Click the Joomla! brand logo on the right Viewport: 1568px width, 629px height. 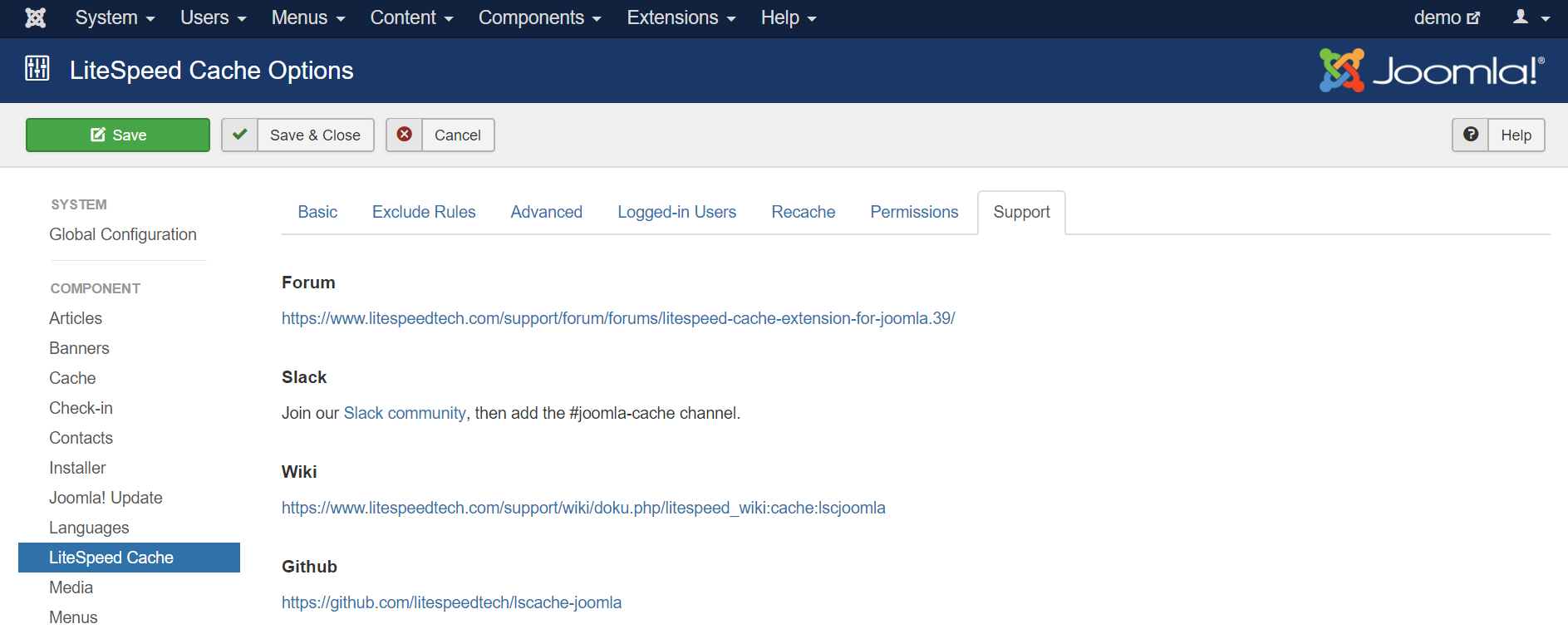tap(1432, 71)
